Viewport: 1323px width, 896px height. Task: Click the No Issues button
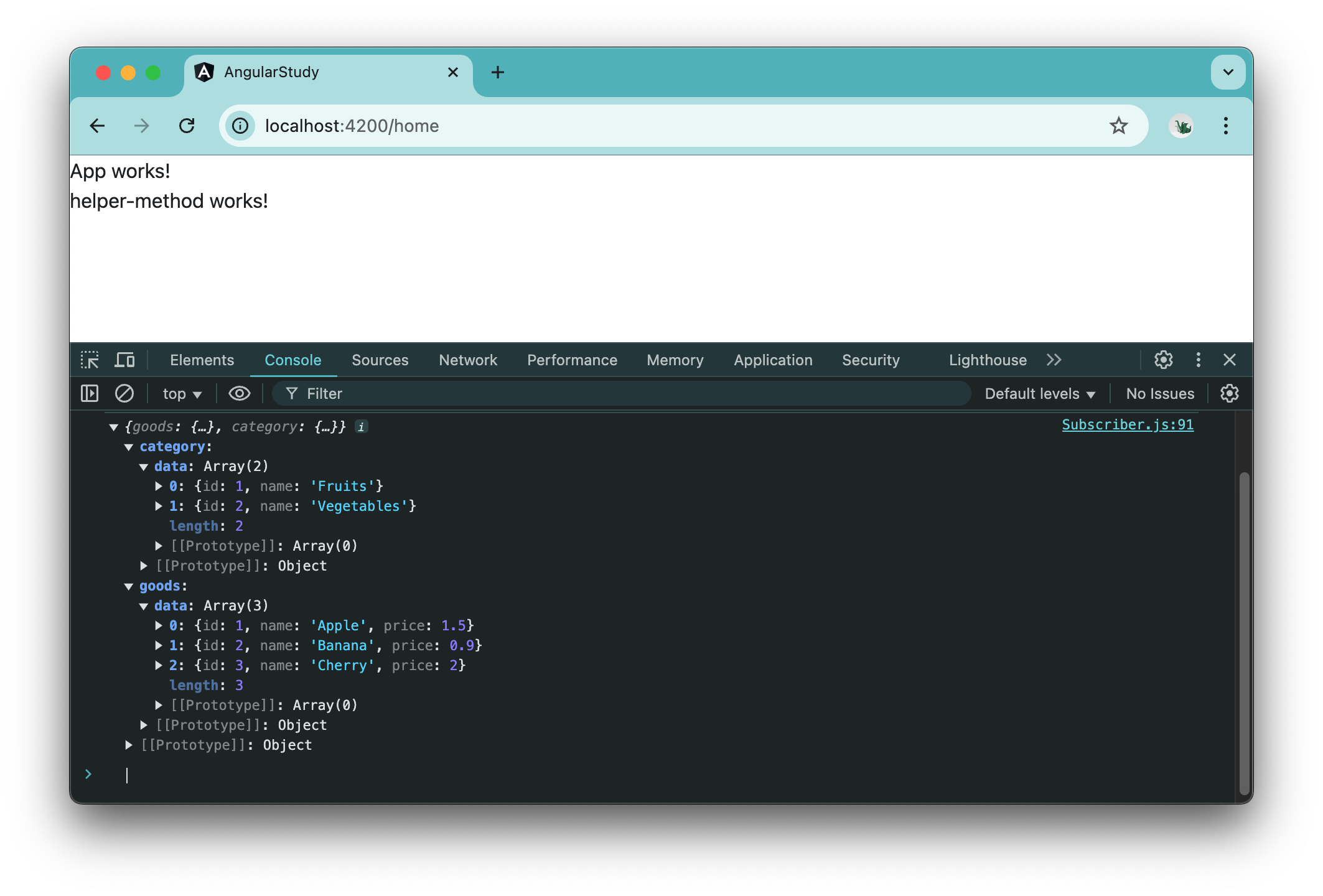coord(1159,393)
